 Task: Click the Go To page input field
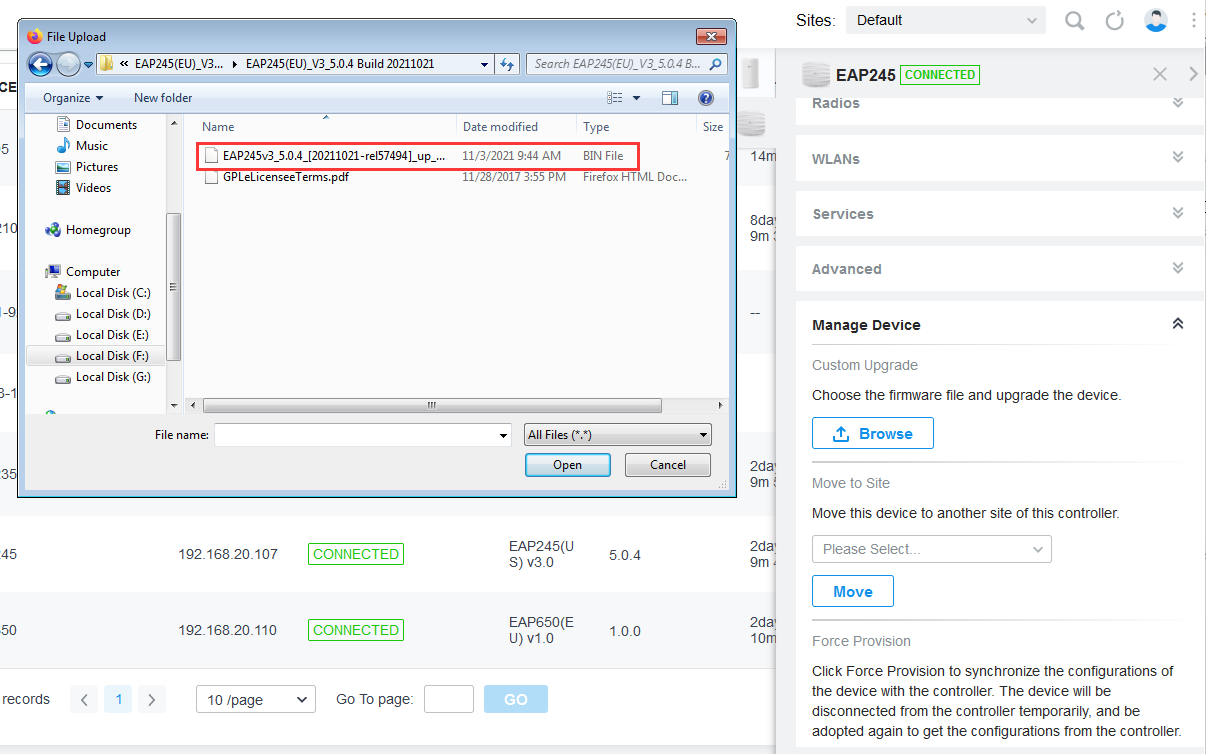pos(449,699)
